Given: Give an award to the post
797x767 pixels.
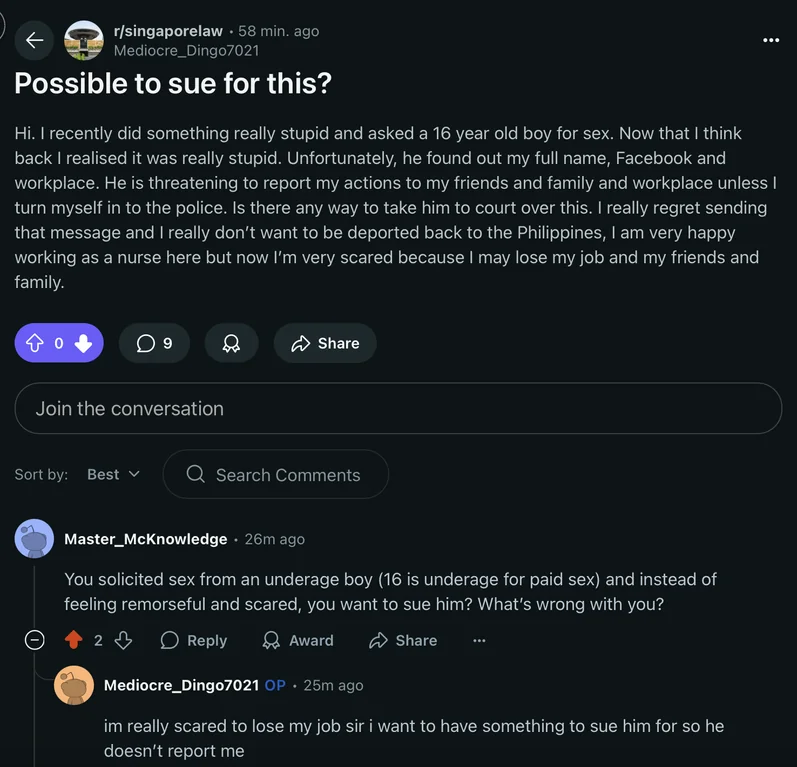Looking at the screenshot, I should (231, 343).
